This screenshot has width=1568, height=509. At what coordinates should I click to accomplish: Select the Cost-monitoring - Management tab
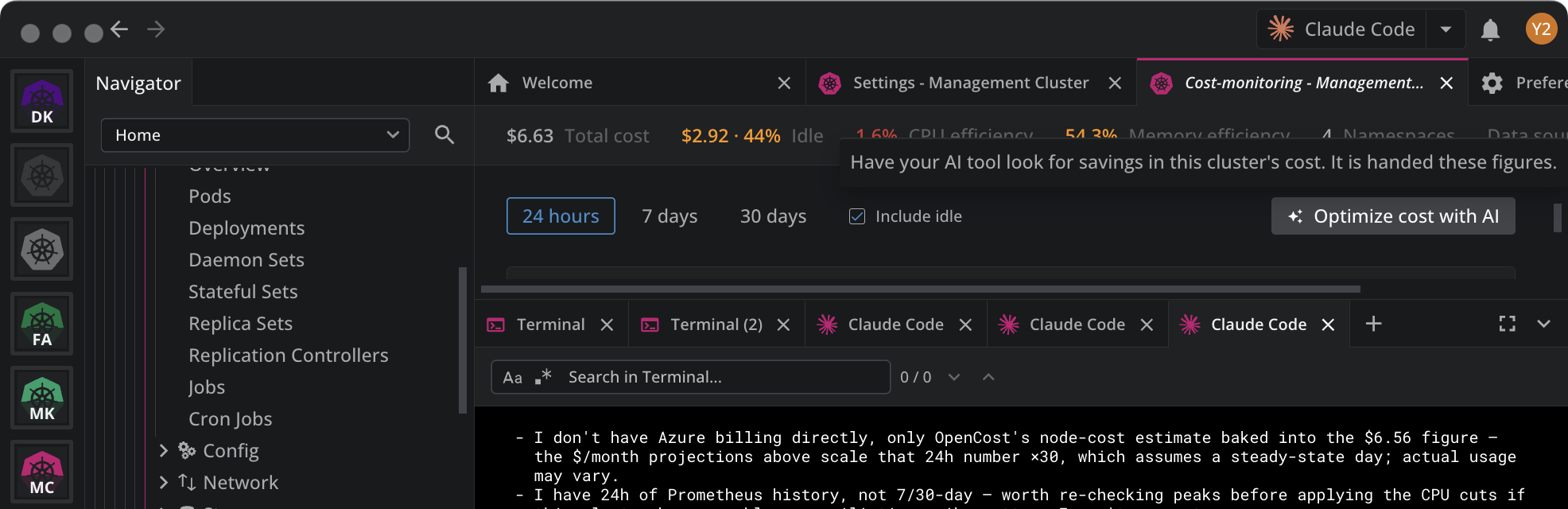pos(1304,83)
